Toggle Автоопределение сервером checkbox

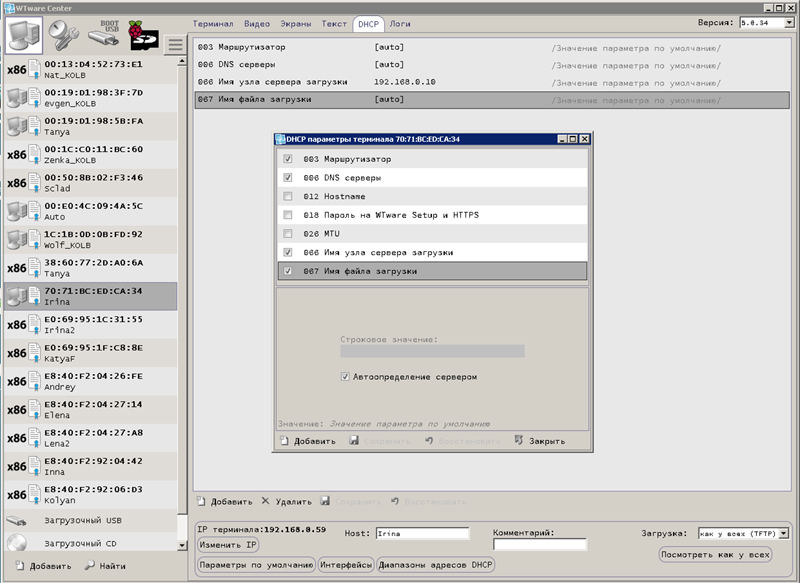[x=345, y=377]
